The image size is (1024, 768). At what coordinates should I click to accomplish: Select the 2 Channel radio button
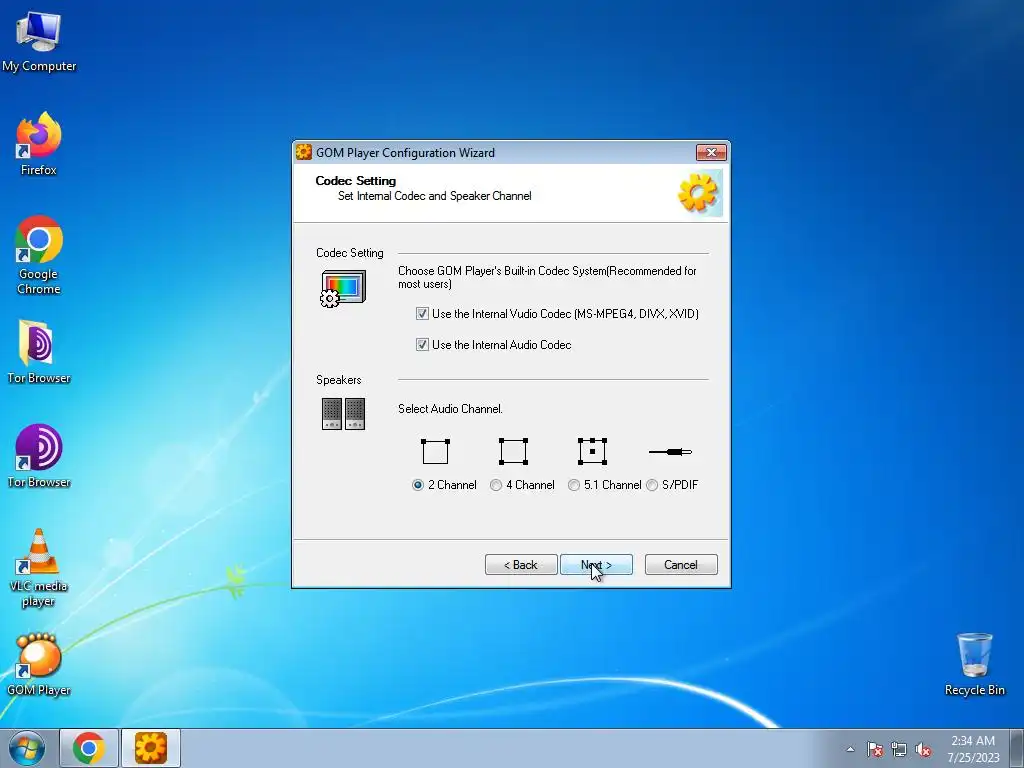click(x=418, y=485)
